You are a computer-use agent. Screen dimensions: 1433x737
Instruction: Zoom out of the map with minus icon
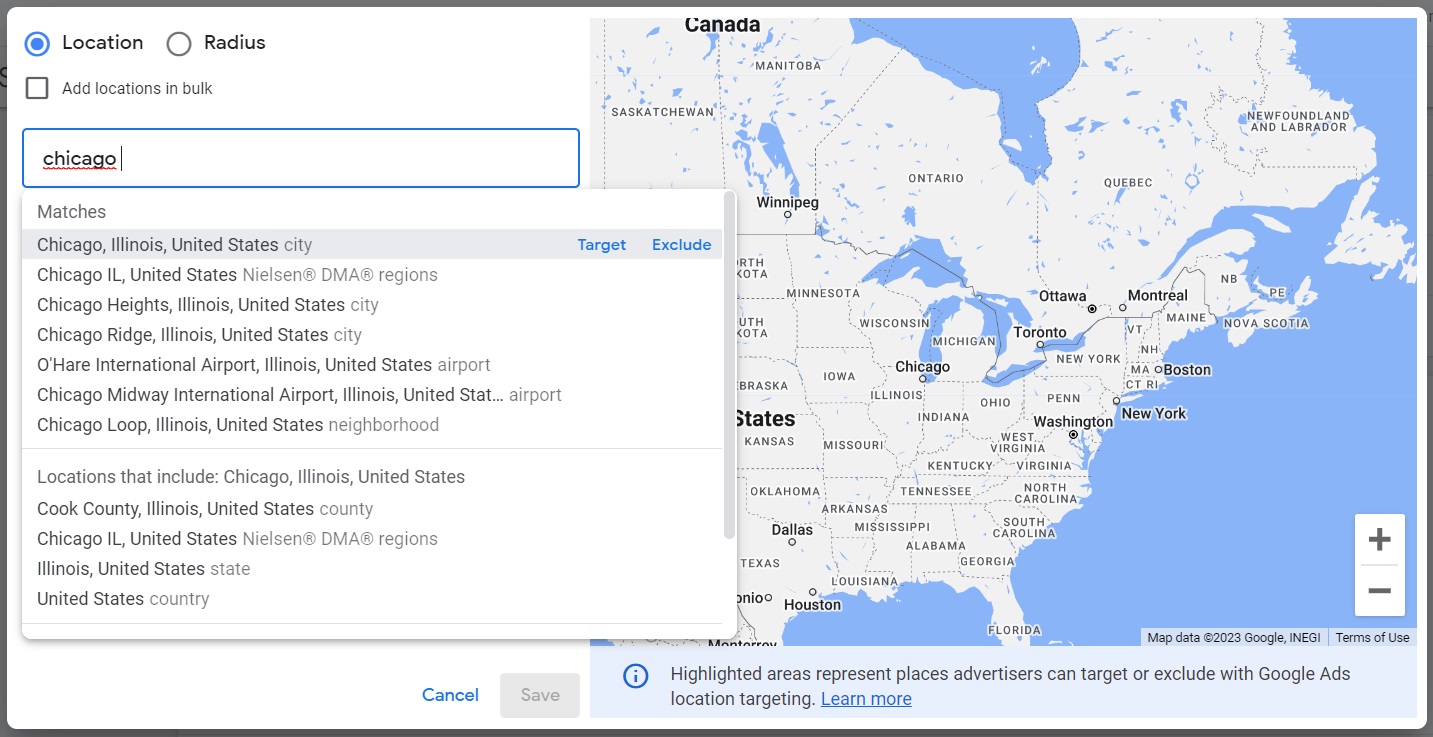[1379, 591]
